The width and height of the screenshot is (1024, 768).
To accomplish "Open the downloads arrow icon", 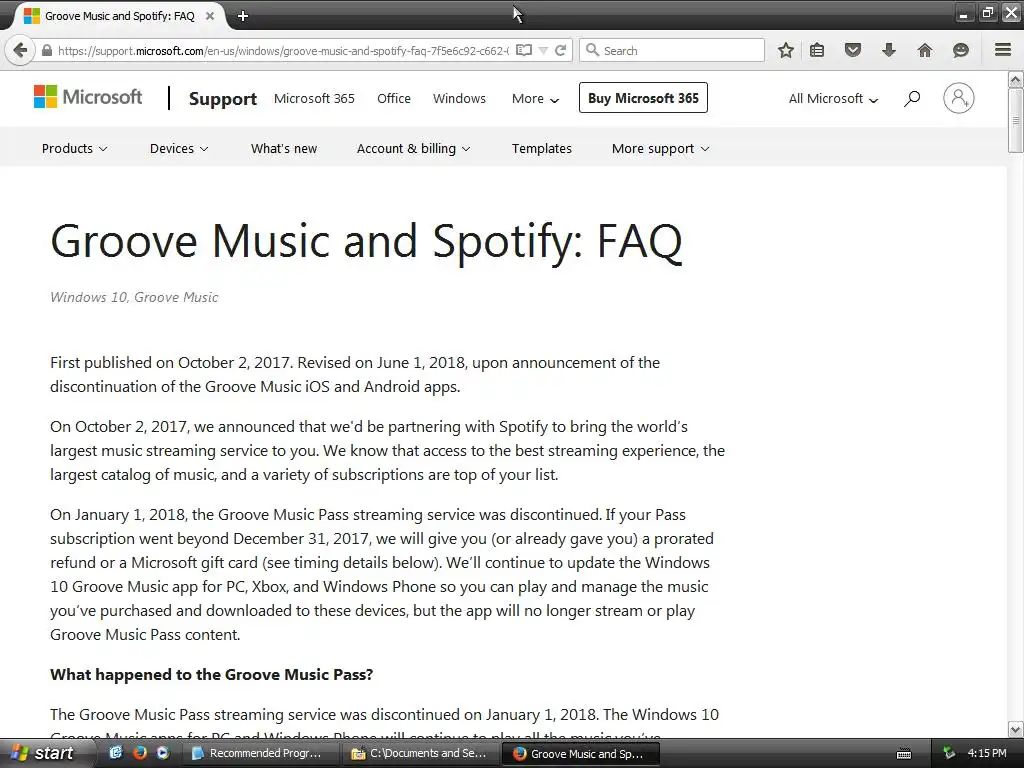I will (x=889, y=50).
